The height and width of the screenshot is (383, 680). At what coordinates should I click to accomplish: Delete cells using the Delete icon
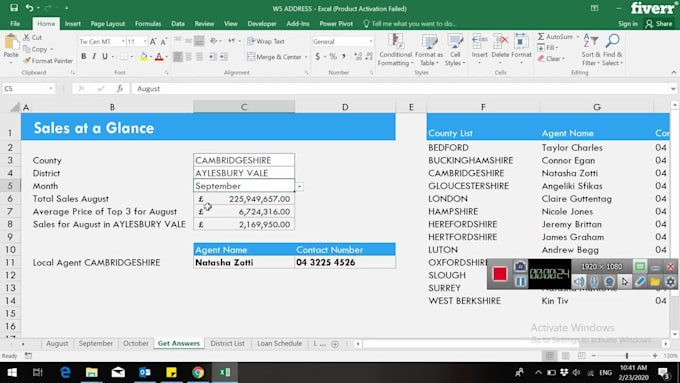[x=500, y=42]
